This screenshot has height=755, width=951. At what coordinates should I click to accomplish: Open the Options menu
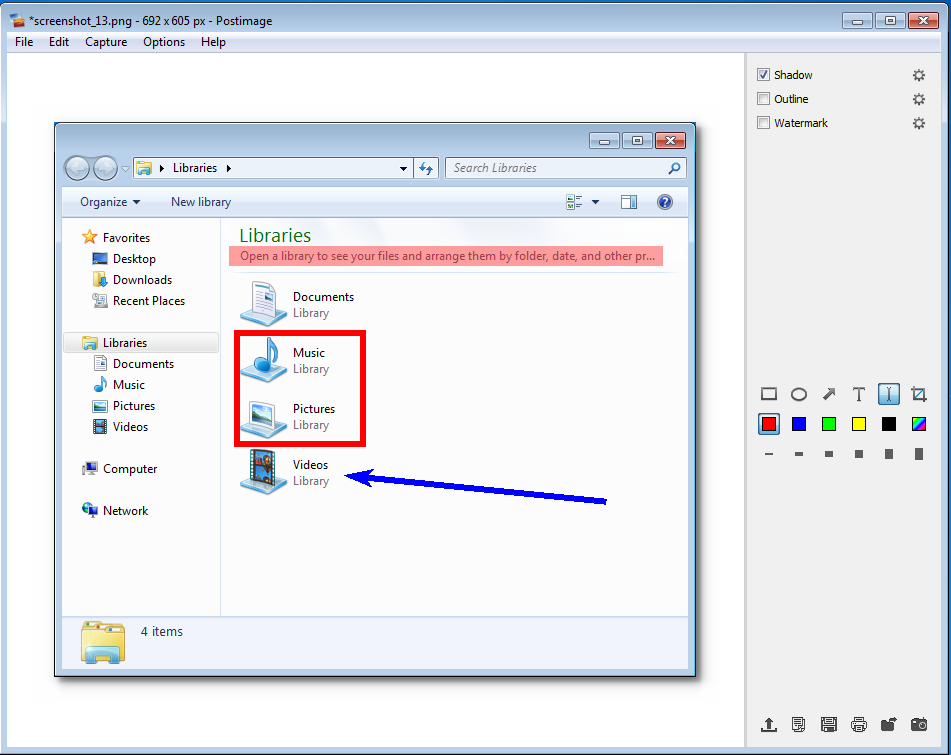pyautogui.click(x=163, y=42)
